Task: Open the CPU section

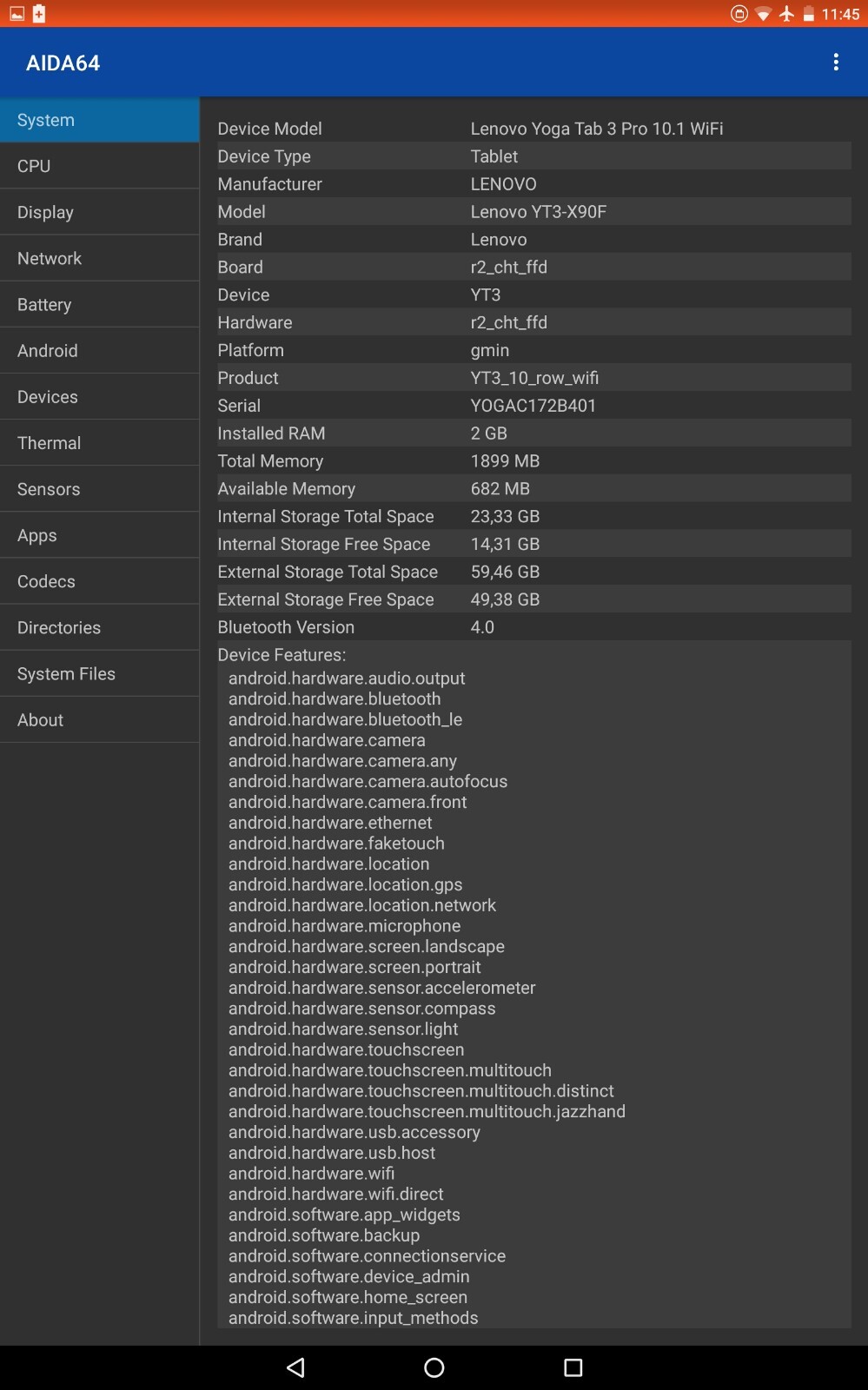Action: point(100,166)
